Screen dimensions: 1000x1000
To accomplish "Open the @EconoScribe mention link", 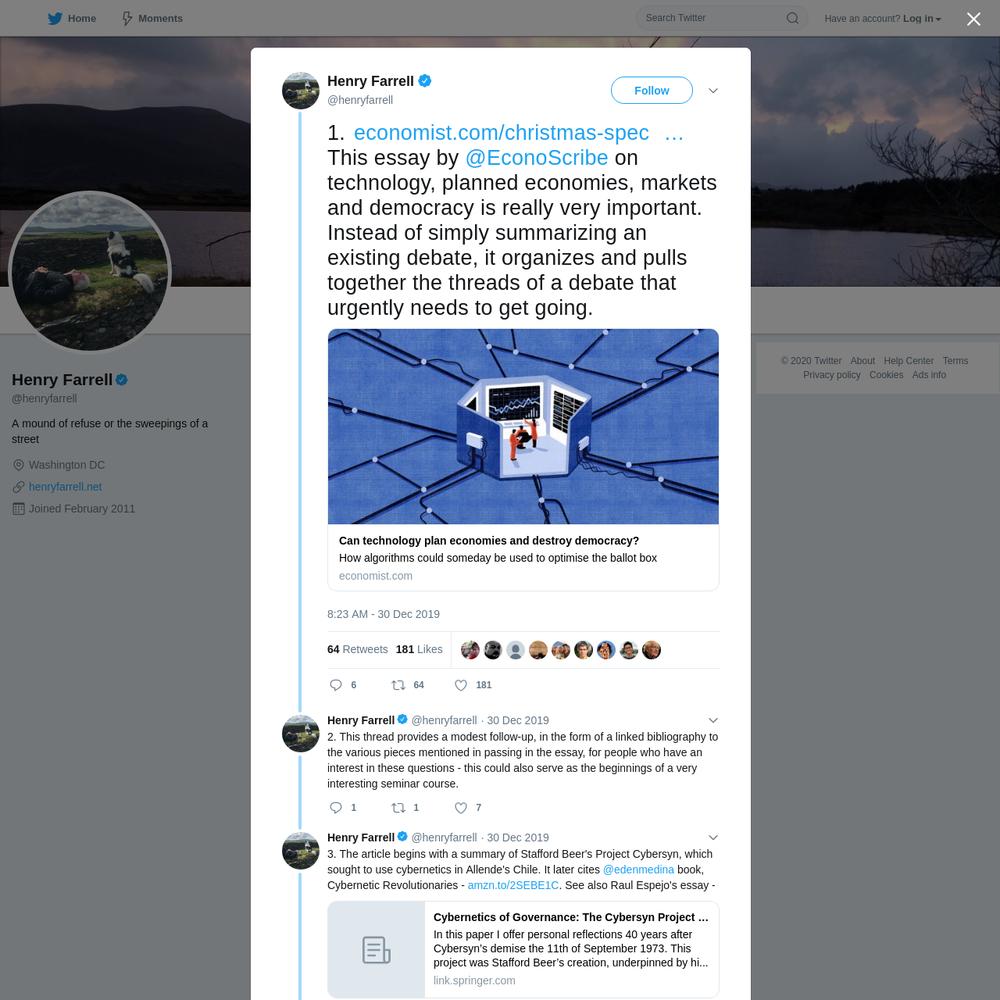I will [x=536, y=158].
